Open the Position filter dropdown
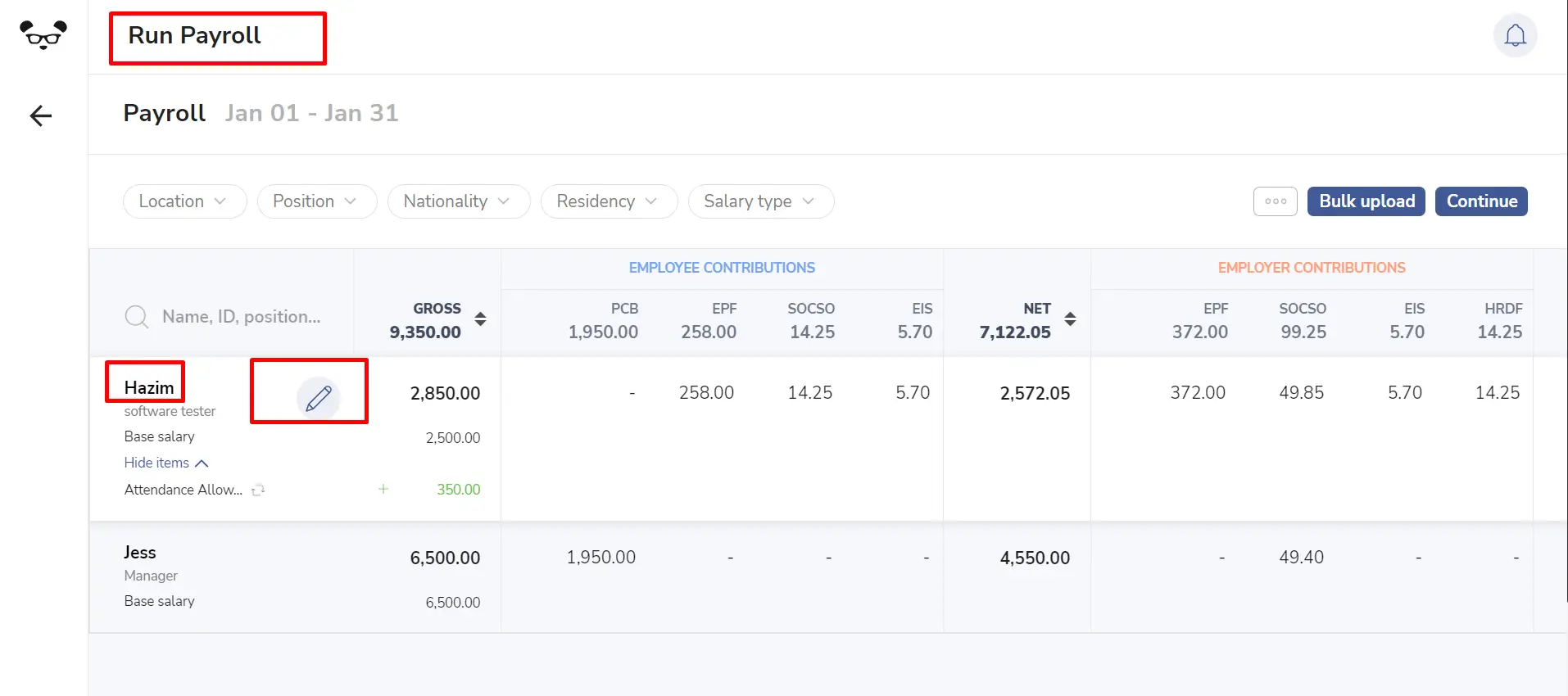The image size is (1568, 696). (x=317, y=201)
